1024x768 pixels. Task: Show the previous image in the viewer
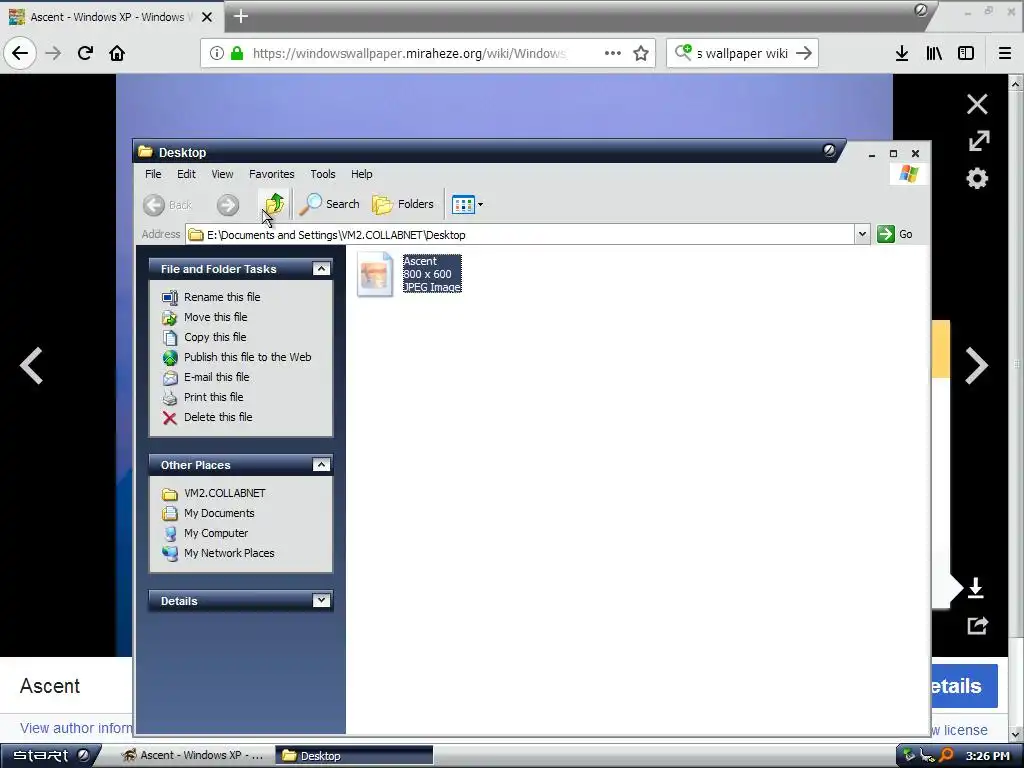[31, 365]
